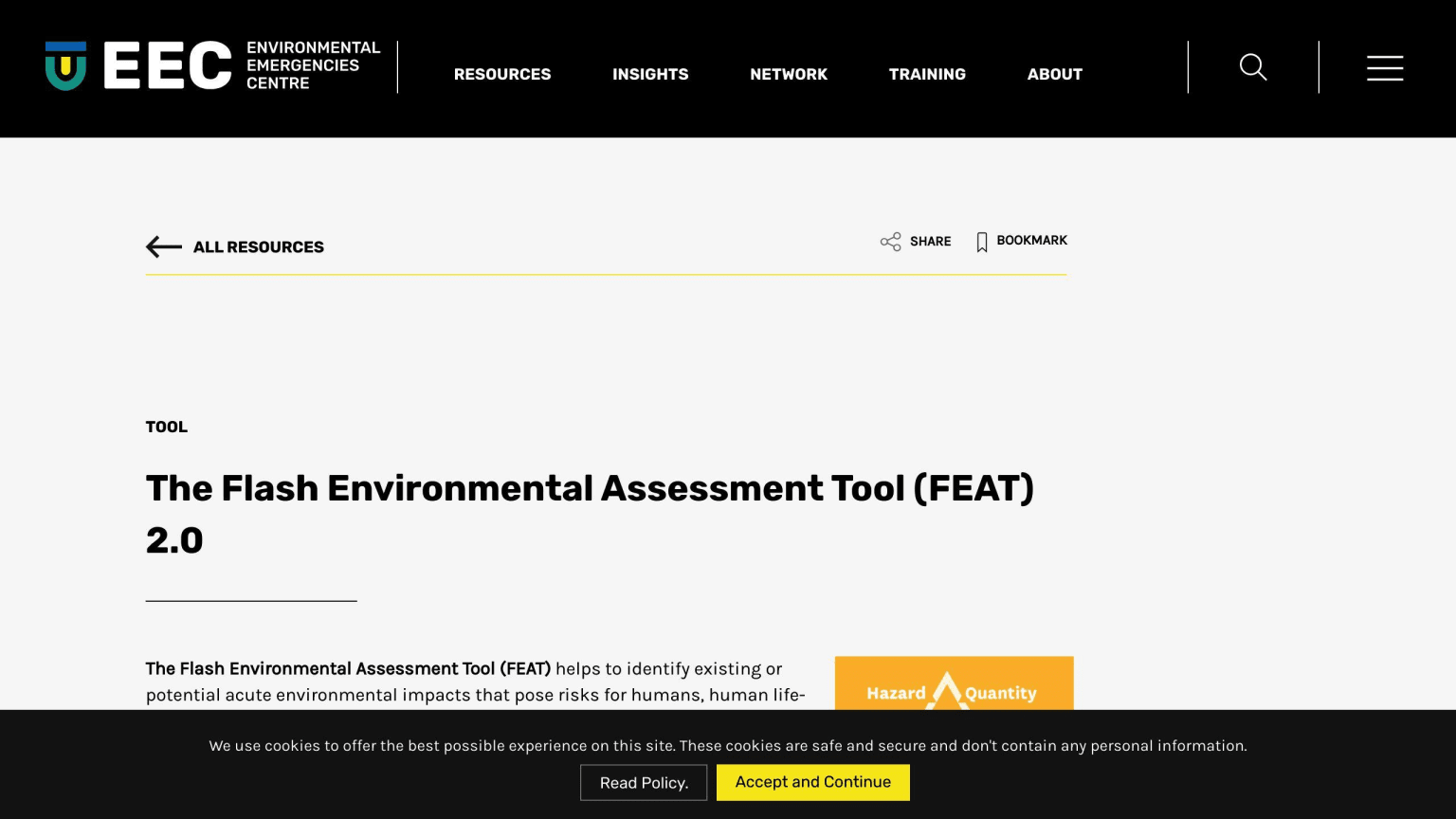Click the BOOKMARK label
The width and height of the screenshot is (1456, 819).
coord(1031,241)
